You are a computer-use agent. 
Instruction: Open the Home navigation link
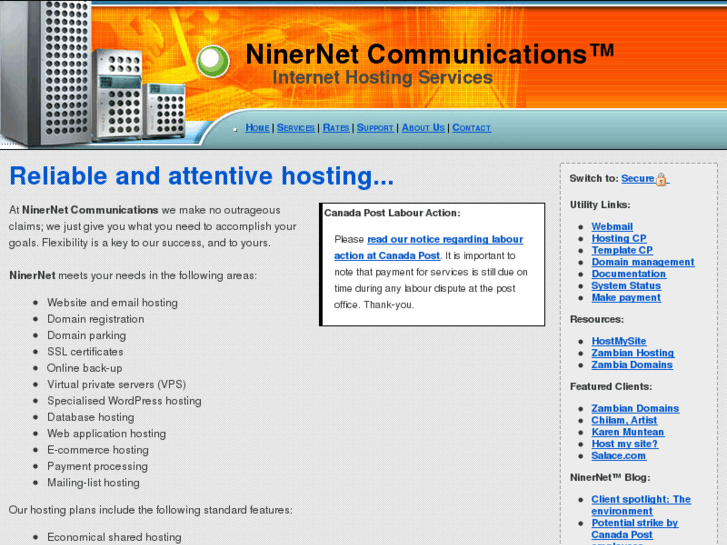[x=257, y=128]
